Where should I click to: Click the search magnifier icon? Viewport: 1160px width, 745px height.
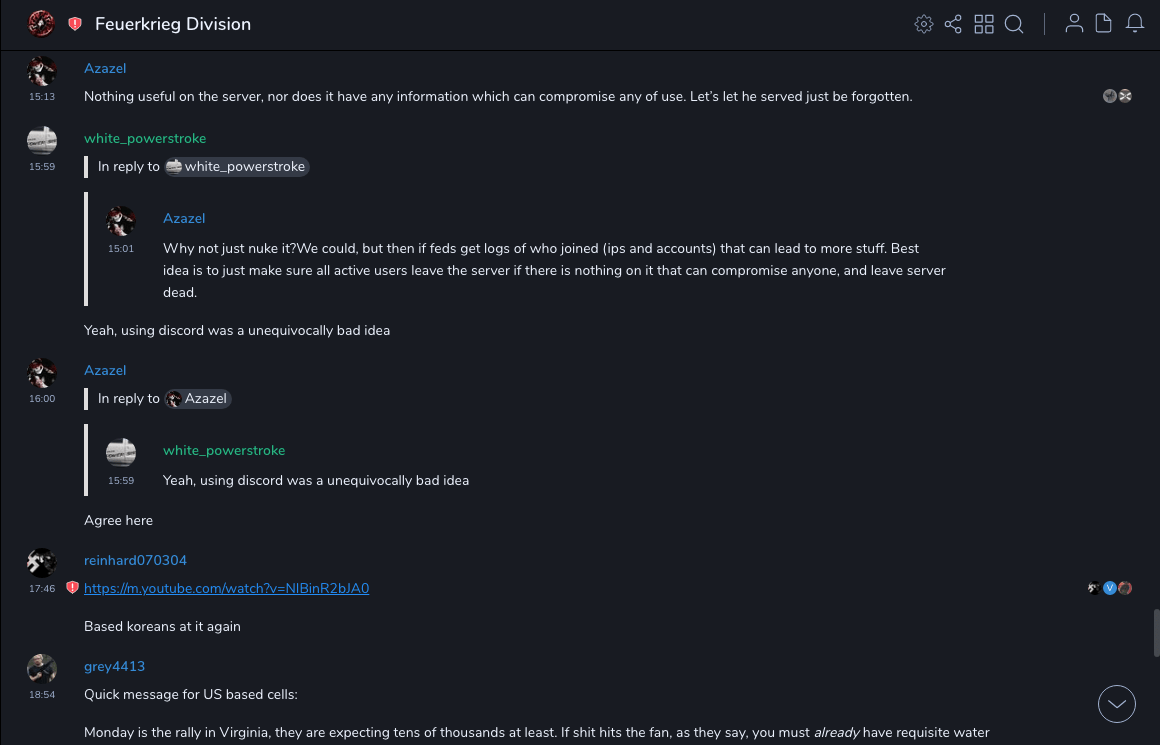click(x=1014, y=24)
